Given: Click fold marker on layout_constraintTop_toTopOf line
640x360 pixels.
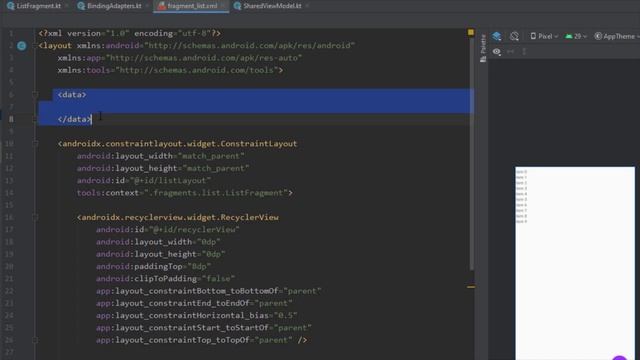Looking at the screenshot, I should (36, 340).
